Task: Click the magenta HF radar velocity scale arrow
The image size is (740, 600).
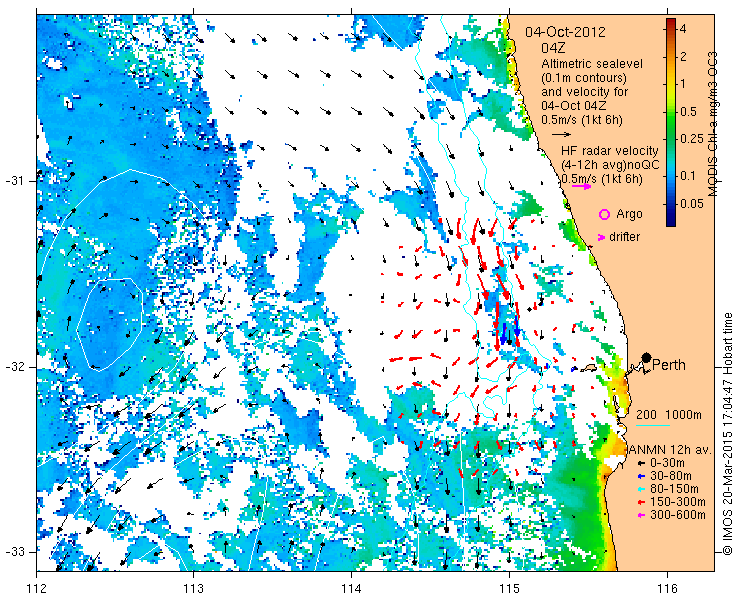Action: point(581,186)
